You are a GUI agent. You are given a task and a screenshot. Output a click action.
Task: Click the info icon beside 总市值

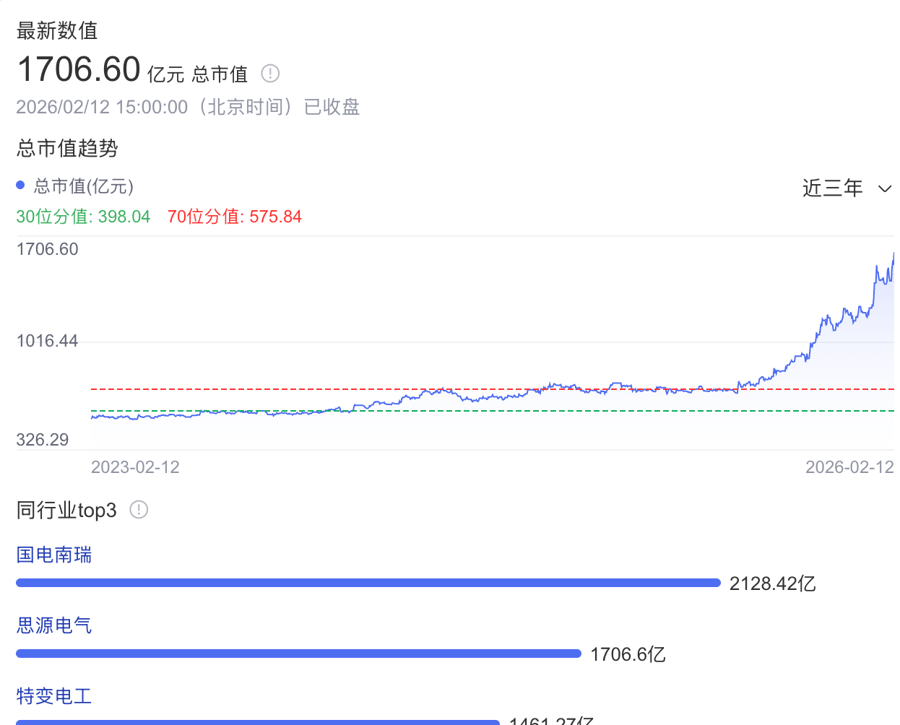[271, 73]
